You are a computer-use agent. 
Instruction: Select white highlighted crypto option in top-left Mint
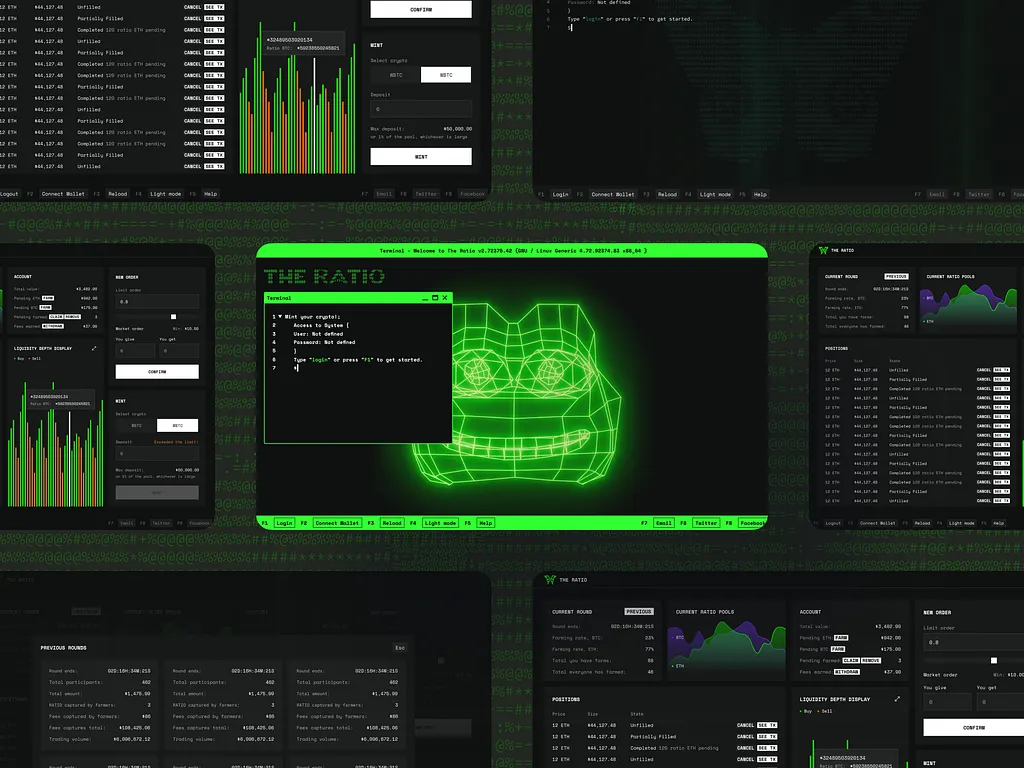pos(446,75)
